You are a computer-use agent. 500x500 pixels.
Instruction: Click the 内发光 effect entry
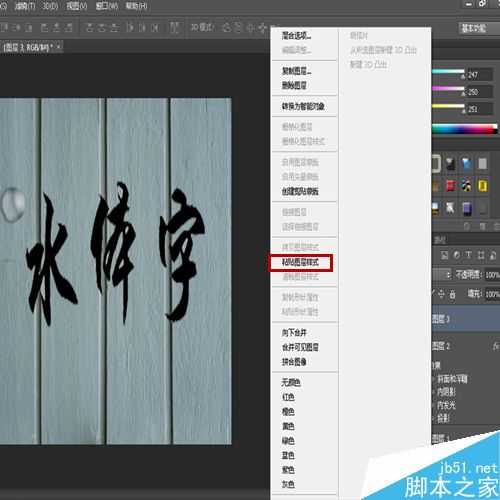tap(446, 405)
